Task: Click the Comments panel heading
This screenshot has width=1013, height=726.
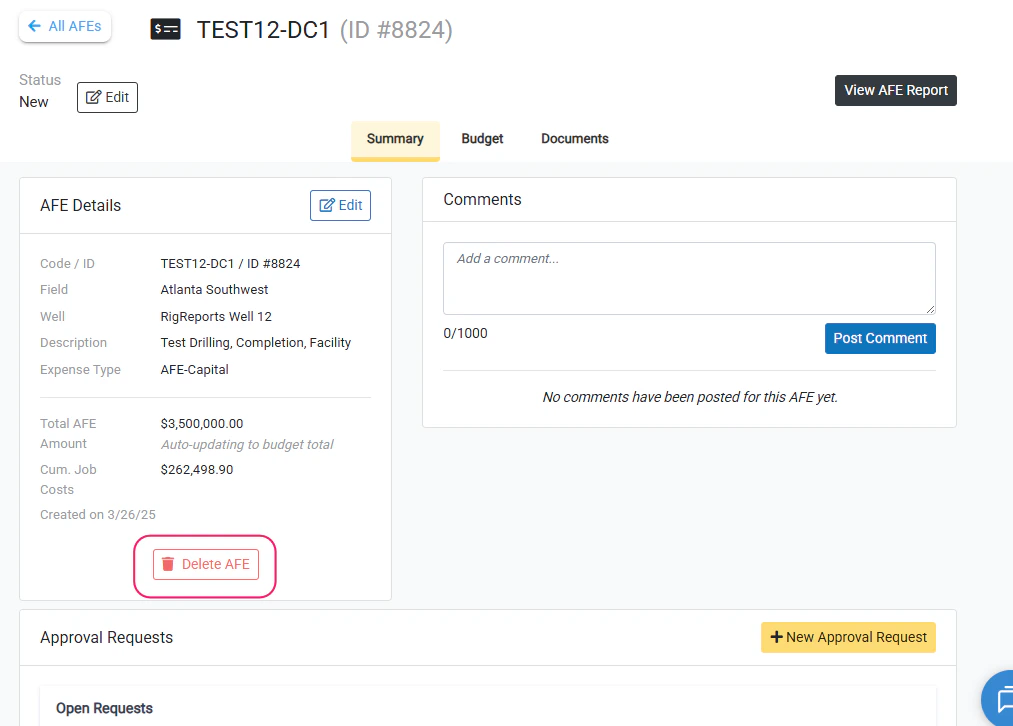Action: coord(483,200)
